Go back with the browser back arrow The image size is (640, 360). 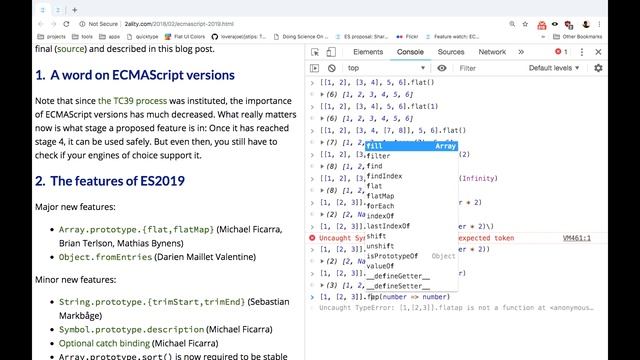pyautogui.click(x=40, y=24)
